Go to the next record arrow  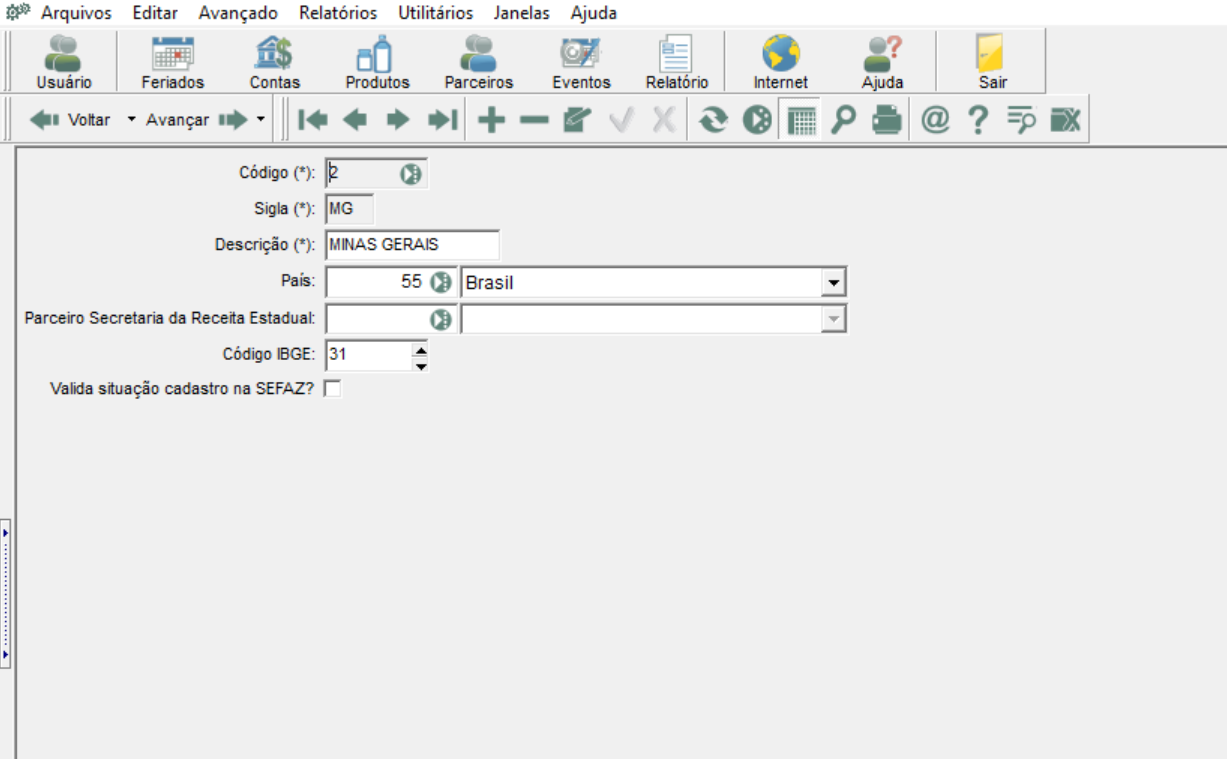point(398,121)
